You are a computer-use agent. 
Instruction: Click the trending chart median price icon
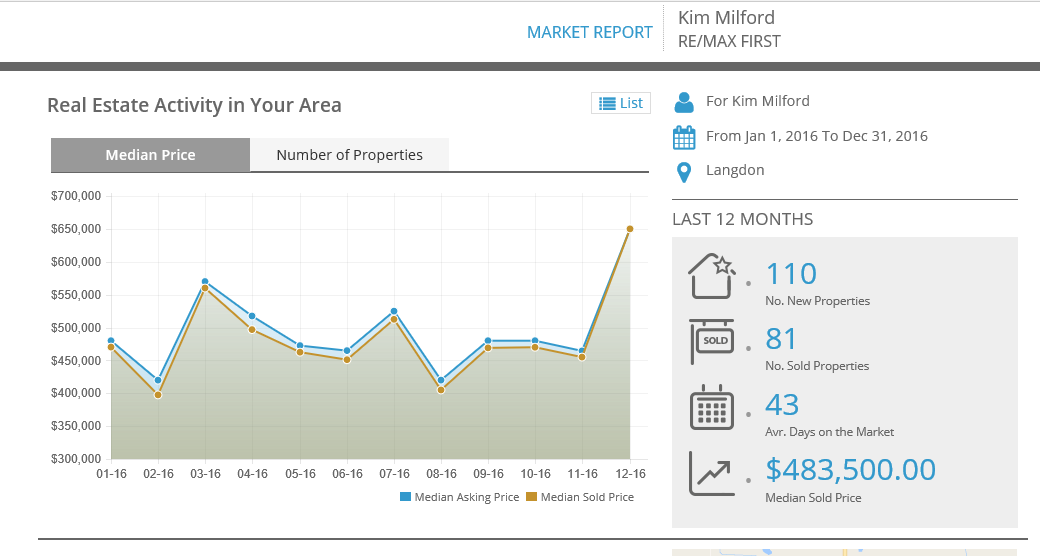pos(711,473)
